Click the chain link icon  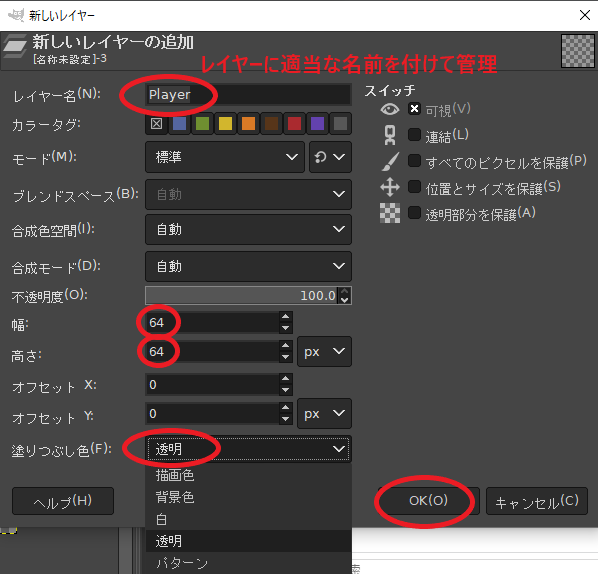click(390, 135)
